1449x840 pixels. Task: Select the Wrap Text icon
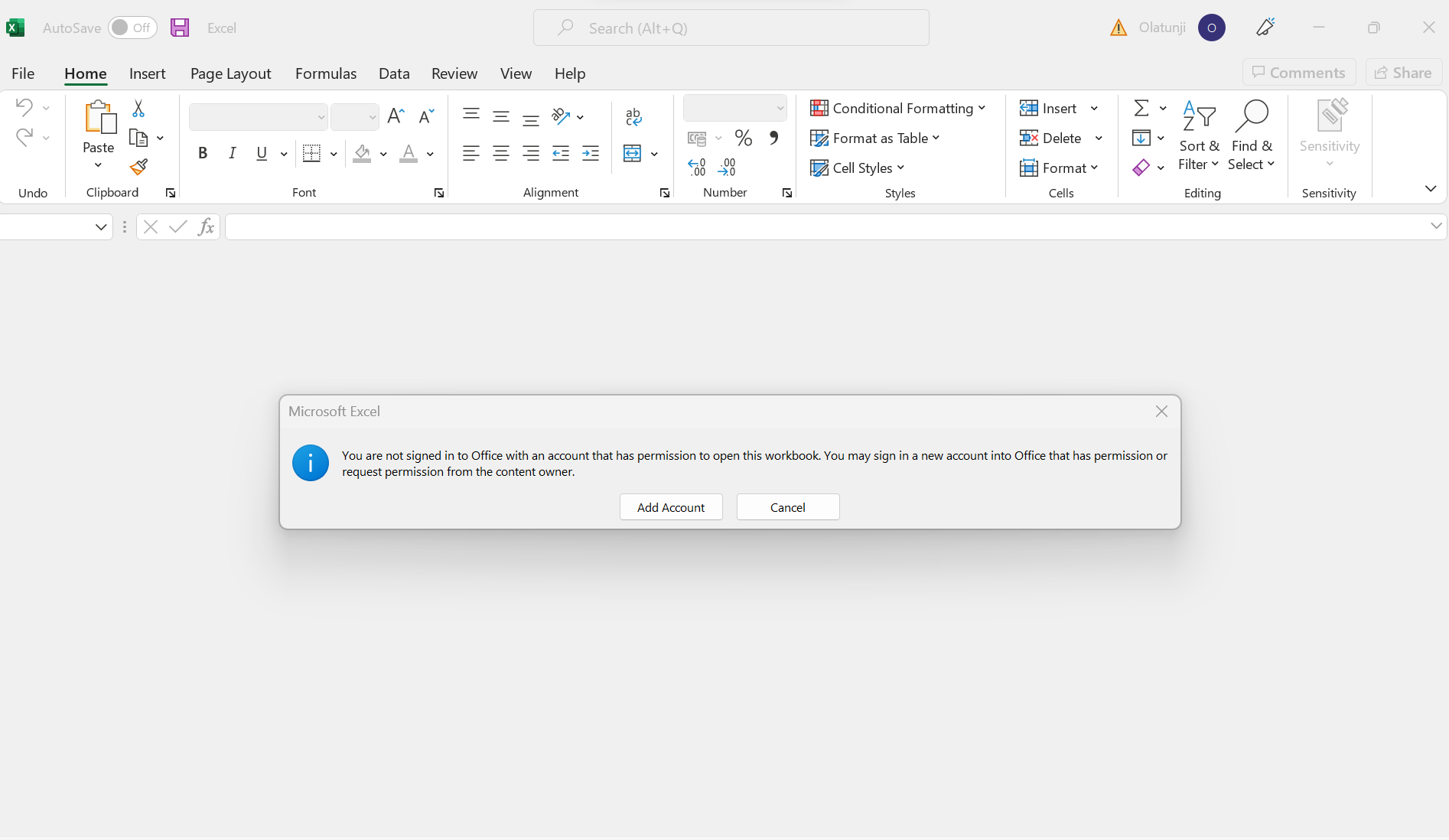tap(633, 116)
